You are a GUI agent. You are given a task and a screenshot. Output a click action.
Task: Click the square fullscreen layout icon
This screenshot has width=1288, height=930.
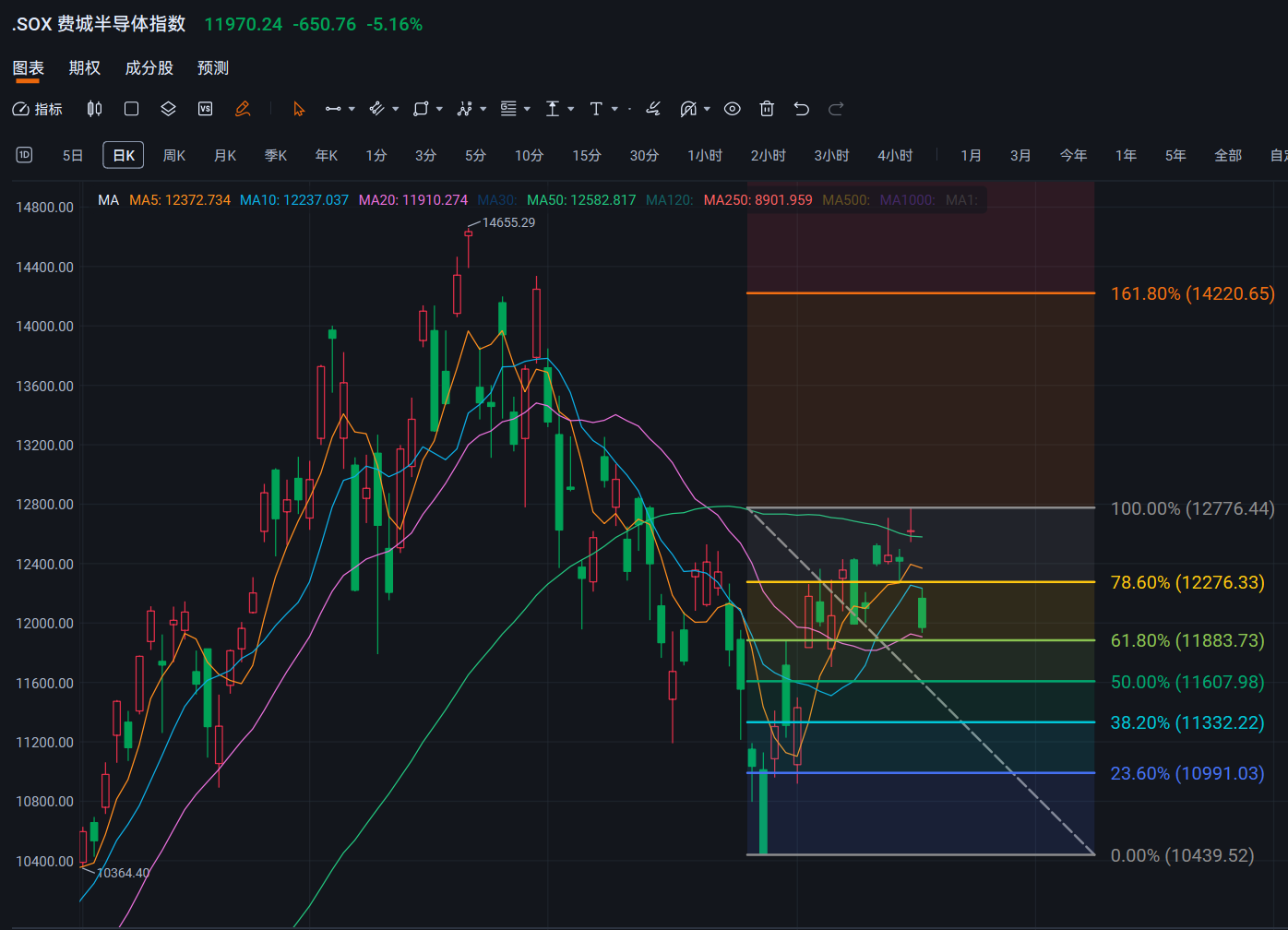click(131, 109)
